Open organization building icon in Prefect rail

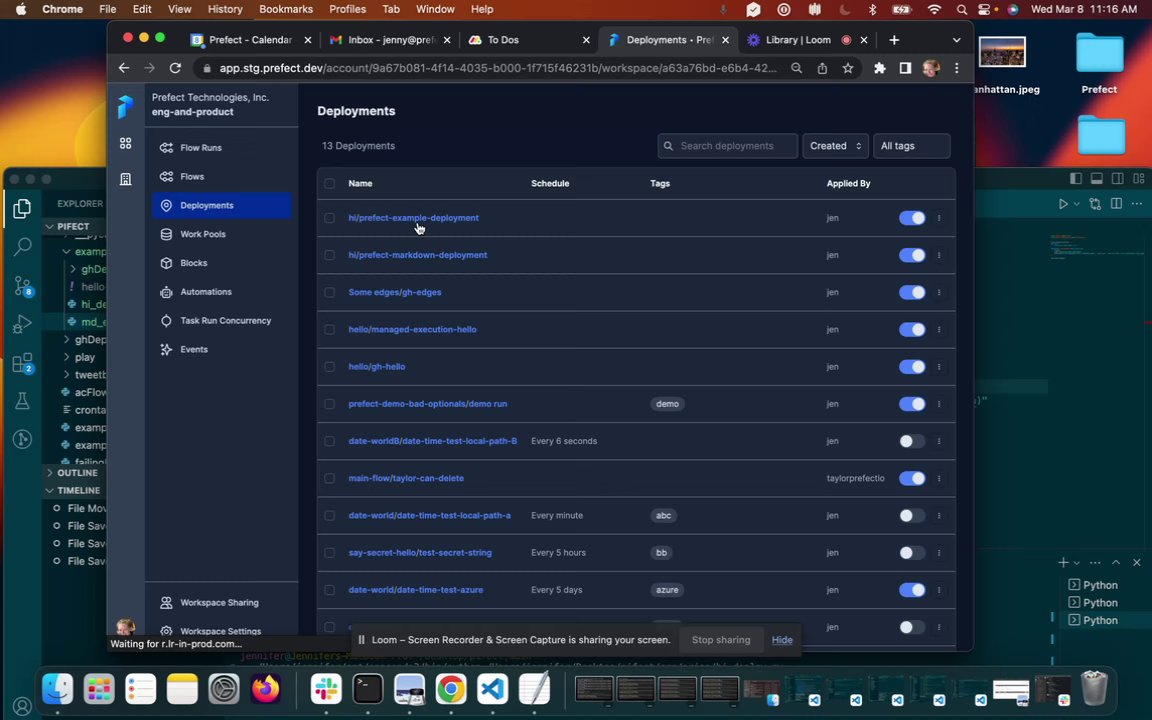tap(126, 179)
